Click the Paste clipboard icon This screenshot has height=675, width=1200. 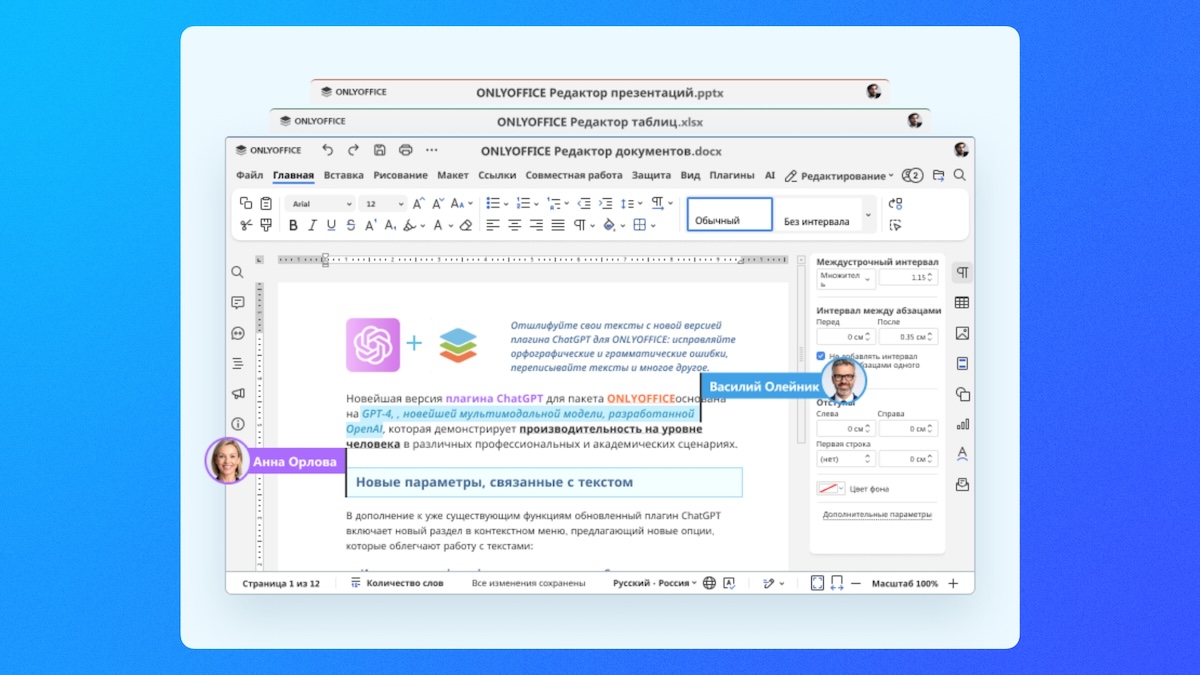pos(266,203)
